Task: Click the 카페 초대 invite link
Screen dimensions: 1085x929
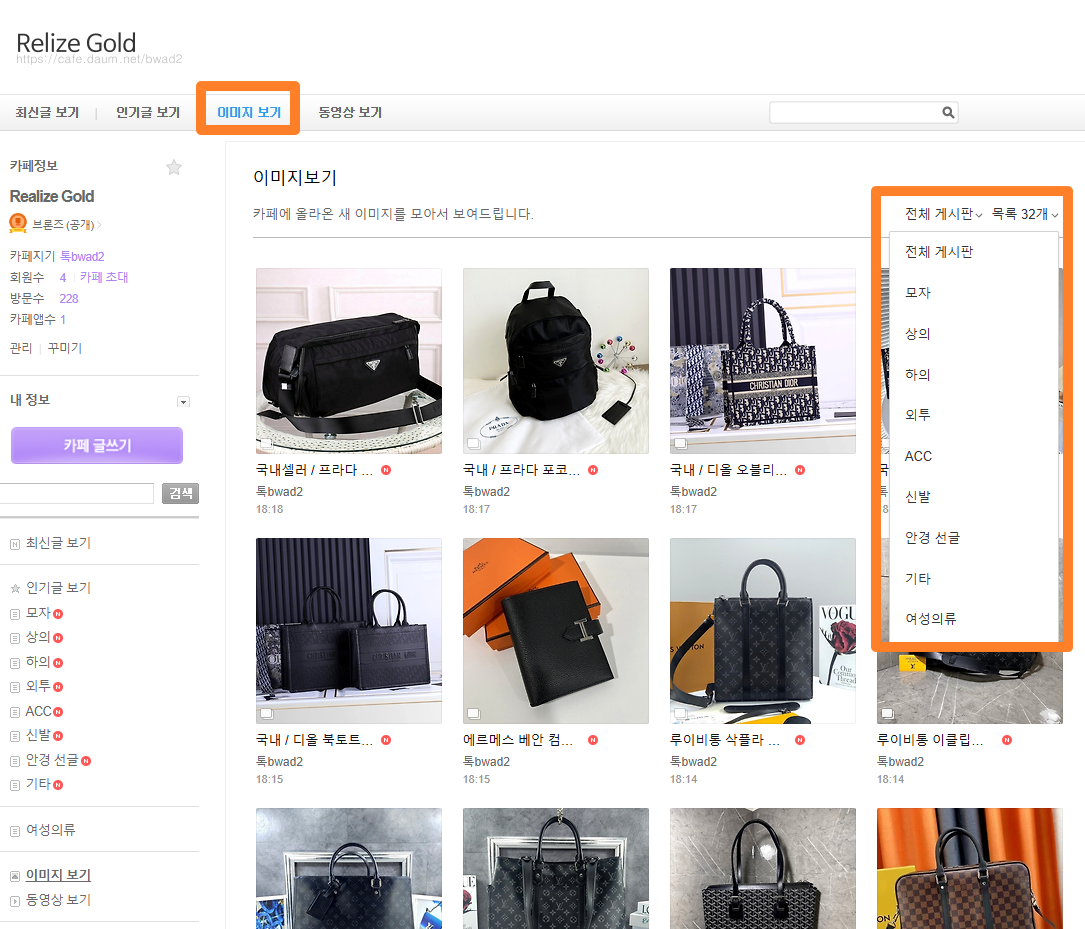Action: pyautogui.click(x=104, y=277)
